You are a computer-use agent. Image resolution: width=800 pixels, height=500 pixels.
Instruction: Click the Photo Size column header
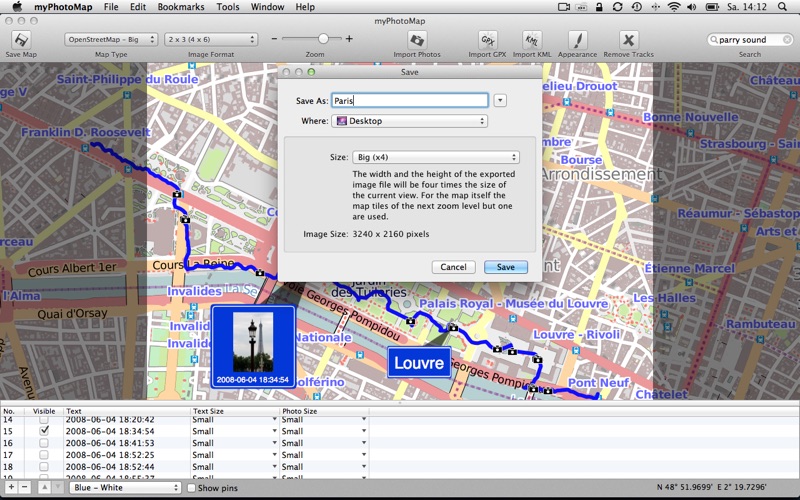[324, 411]
